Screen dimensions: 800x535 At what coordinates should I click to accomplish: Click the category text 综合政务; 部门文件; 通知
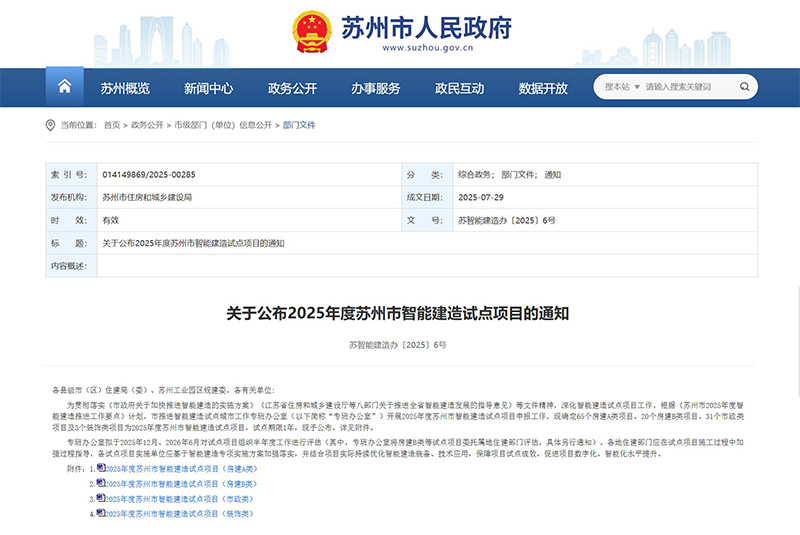509,174
